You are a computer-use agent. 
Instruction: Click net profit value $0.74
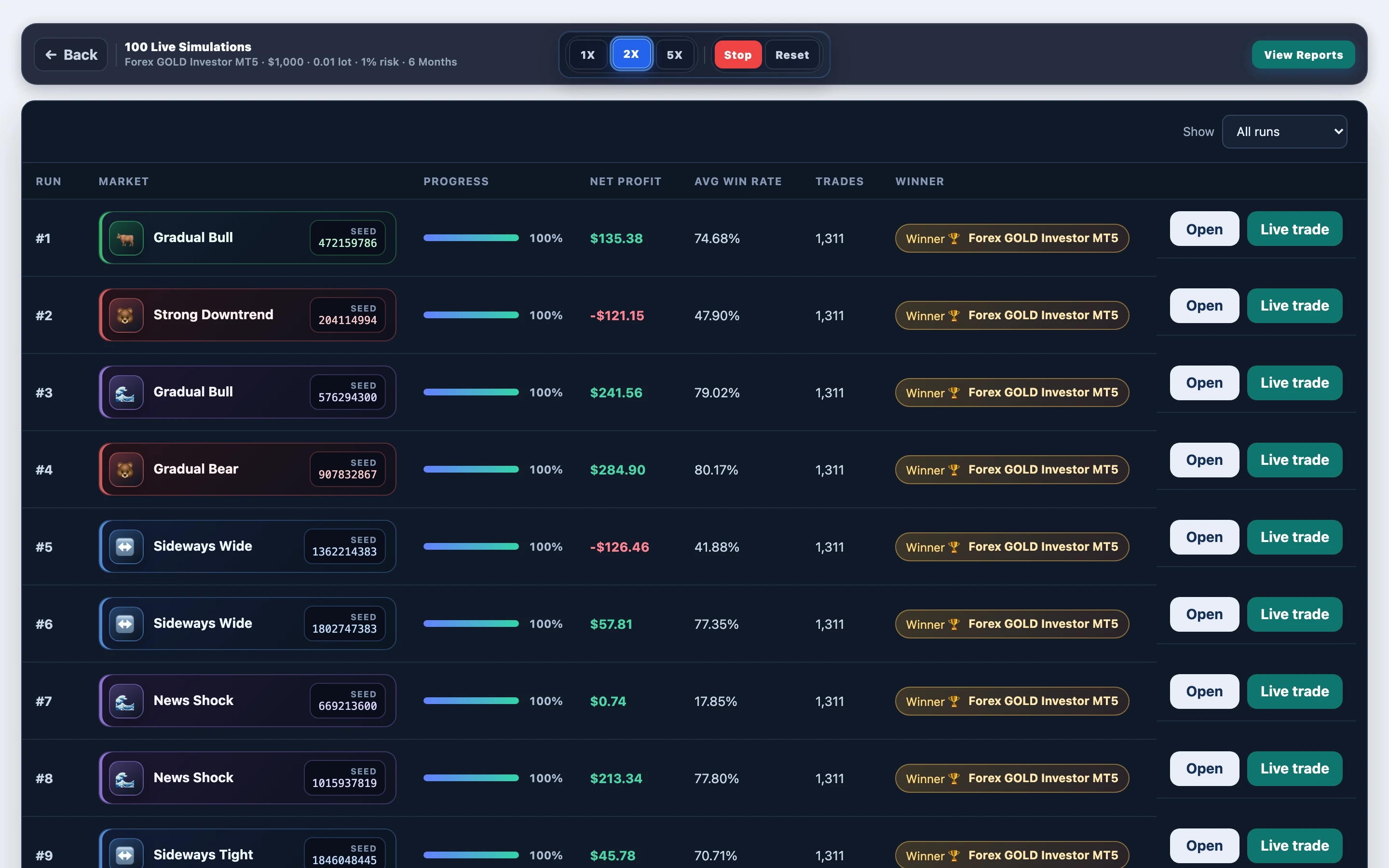click(x=608, y=701)
